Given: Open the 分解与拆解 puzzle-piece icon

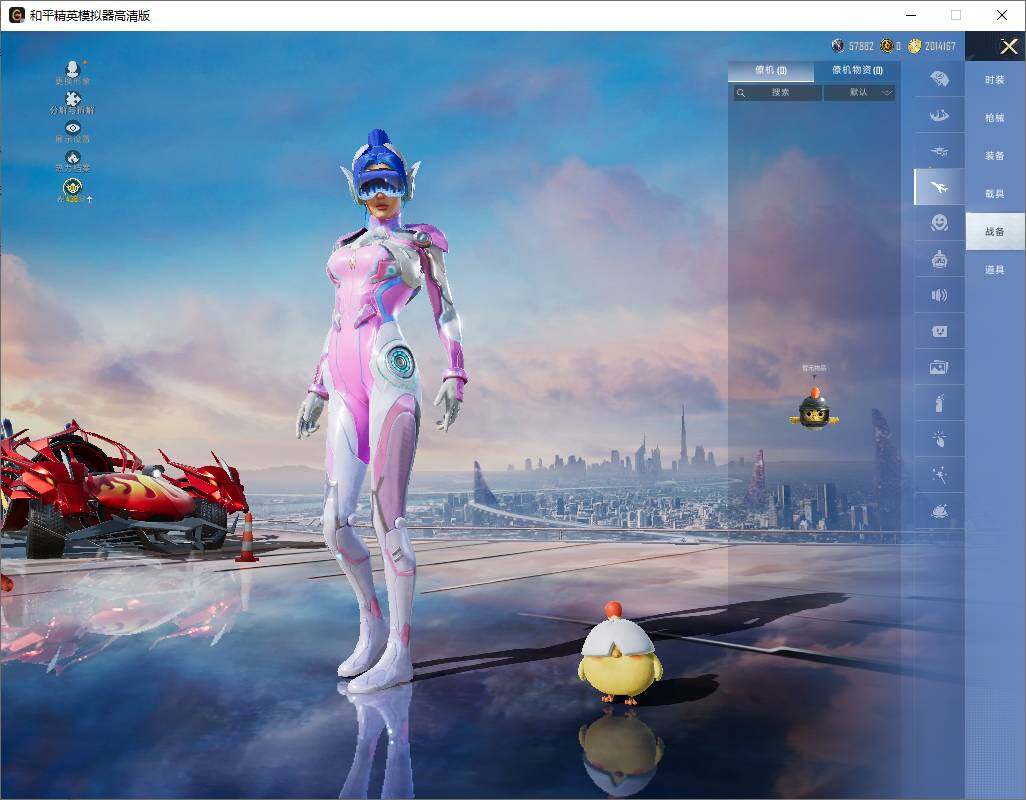Looking at the screenshot, I should click(73, 103).
